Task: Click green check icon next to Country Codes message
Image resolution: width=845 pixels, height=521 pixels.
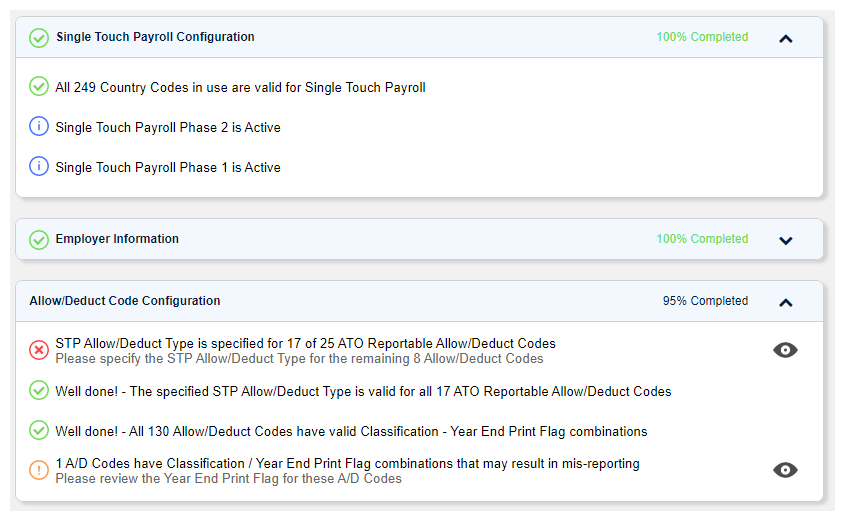Action: [x=39, y=87]
